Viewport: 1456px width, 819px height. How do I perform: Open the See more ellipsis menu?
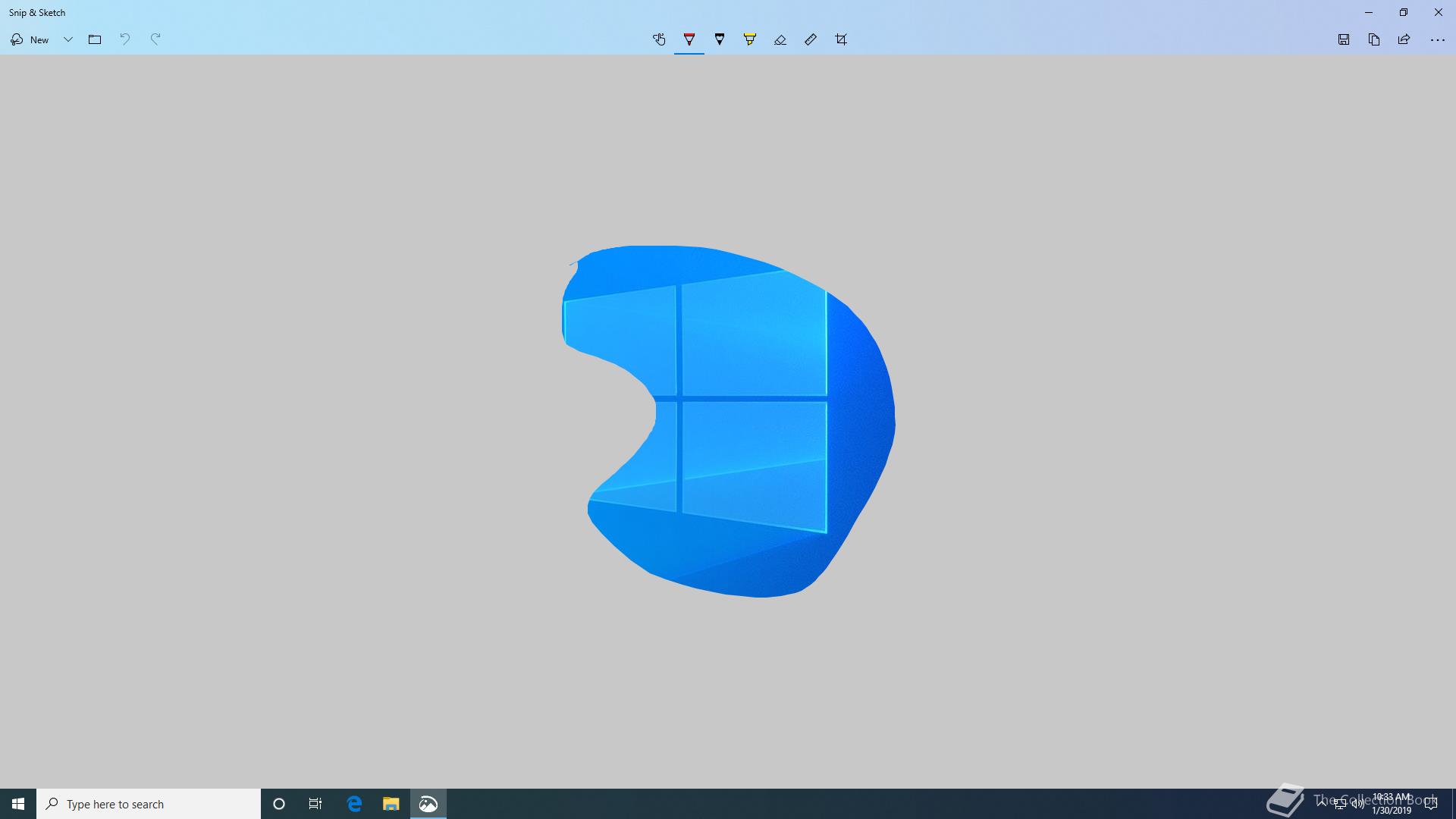coord(1437,40)
